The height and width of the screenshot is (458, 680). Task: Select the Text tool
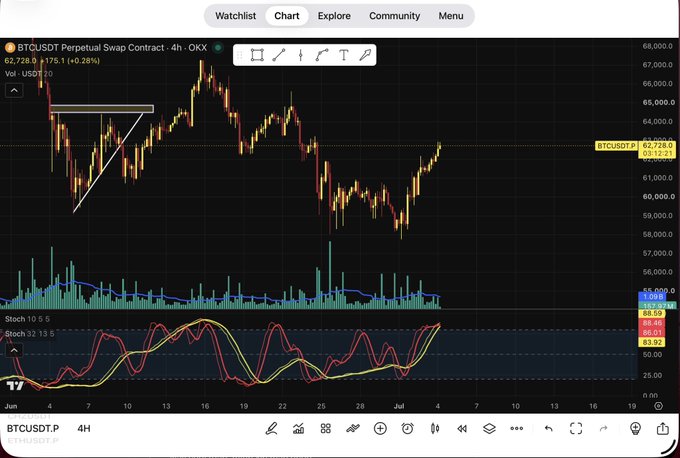click(x=343, y=55)
